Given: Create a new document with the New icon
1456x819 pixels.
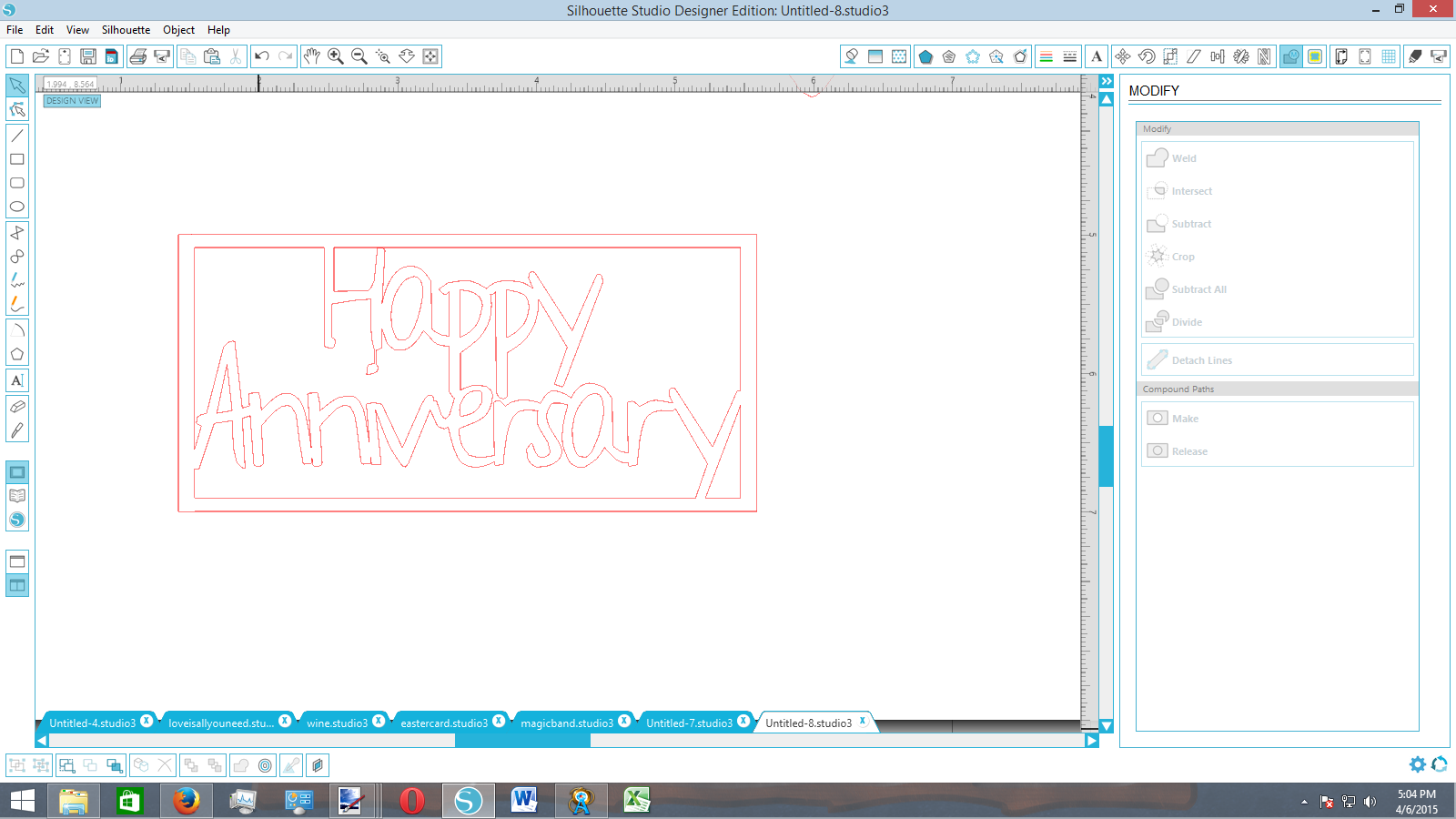Looking at the screenshot, I should [16, 56].
